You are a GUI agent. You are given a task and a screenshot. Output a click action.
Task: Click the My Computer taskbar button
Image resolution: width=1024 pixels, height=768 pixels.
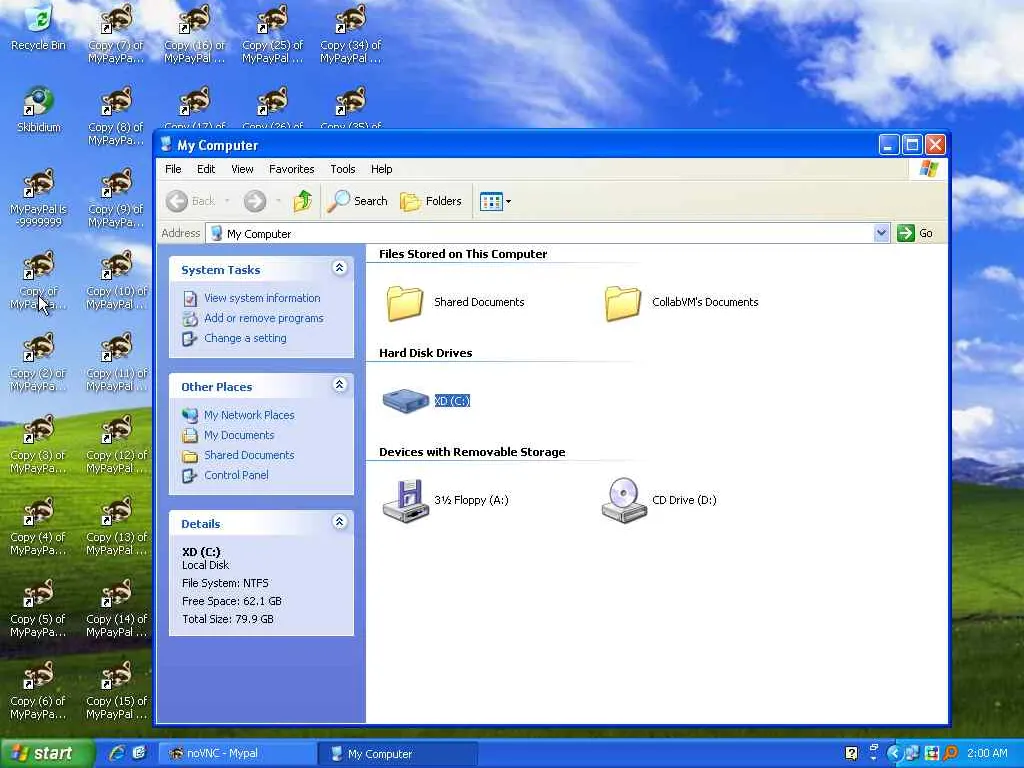pyautogui.click(x=397, y=754)
